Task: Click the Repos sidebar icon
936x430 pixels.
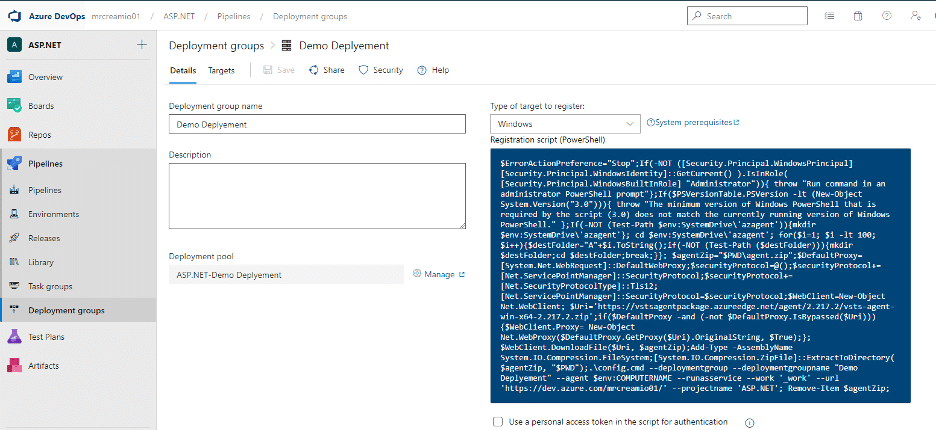Action: 15,134
